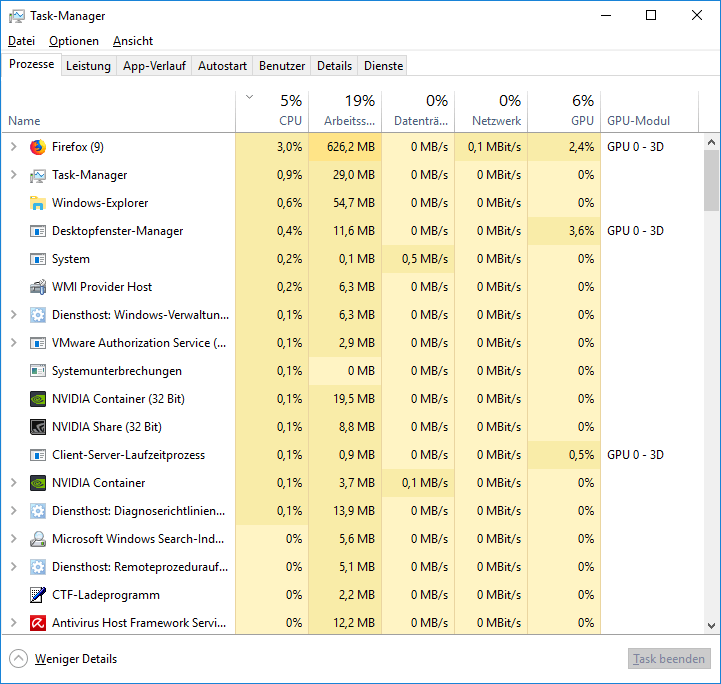
Task: Select Client-Server-Laufzeitprozess GPU 0 - 3D cell
Action: pos(635,455)
